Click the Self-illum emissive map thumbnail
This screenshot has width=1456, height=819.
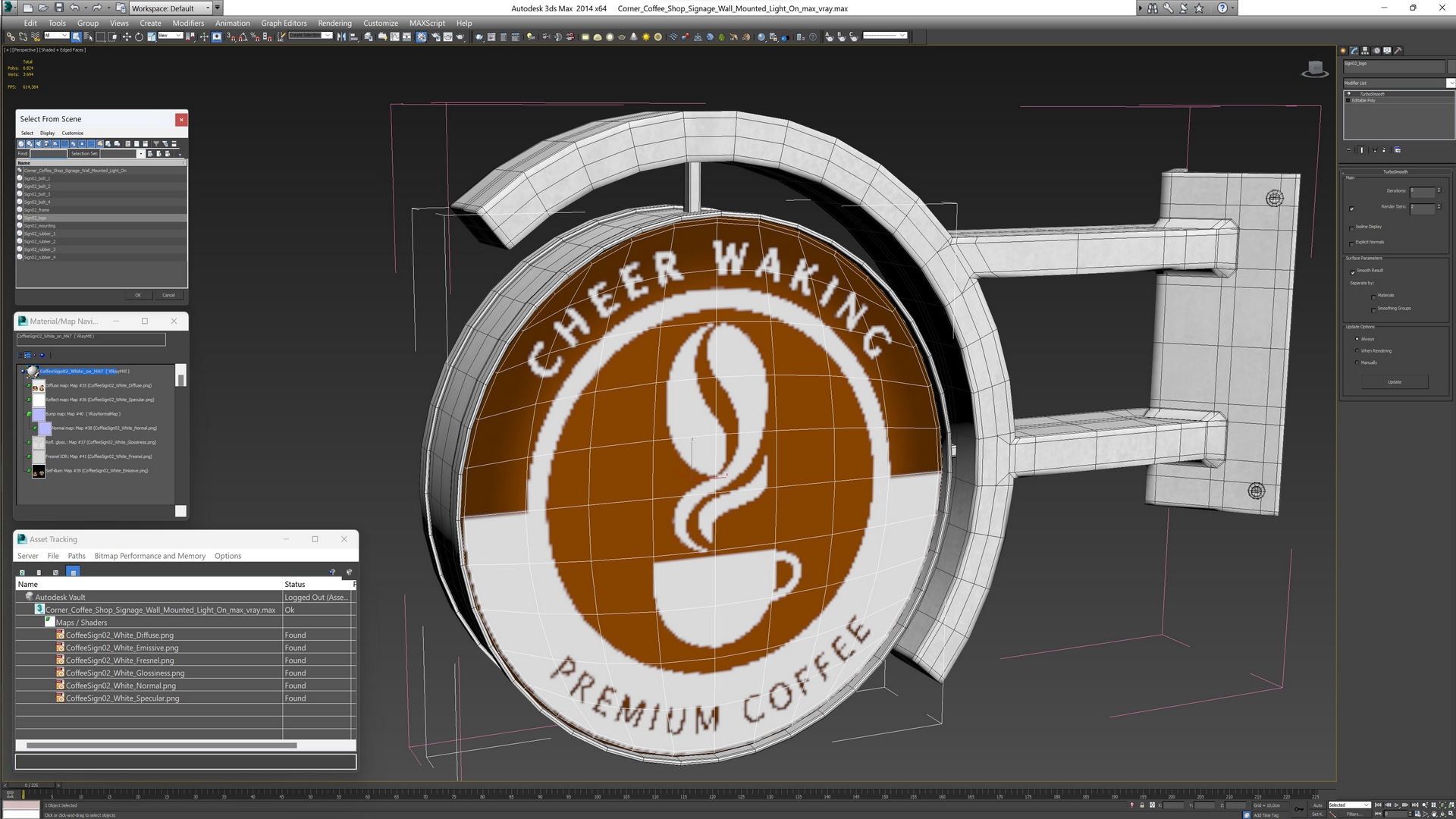[39, 471]
